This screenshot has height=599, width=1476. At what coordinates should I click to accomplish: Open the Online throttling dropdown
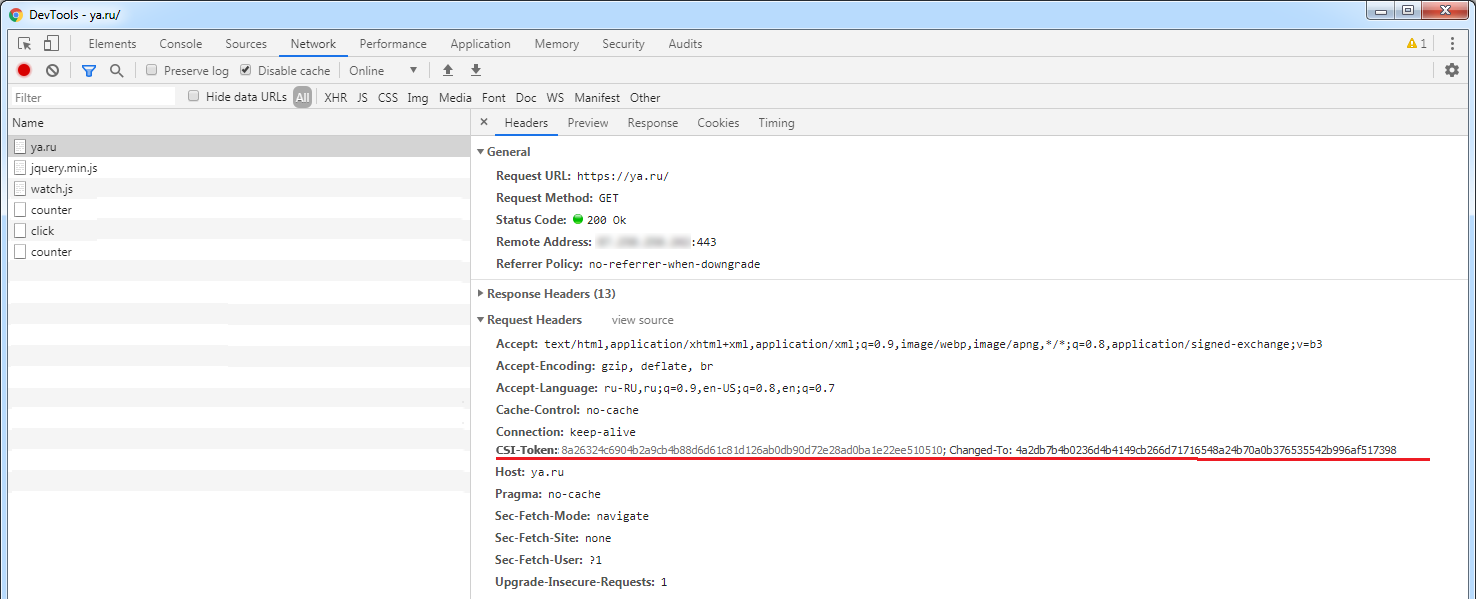pyautogui.click(x=383, y=70)
